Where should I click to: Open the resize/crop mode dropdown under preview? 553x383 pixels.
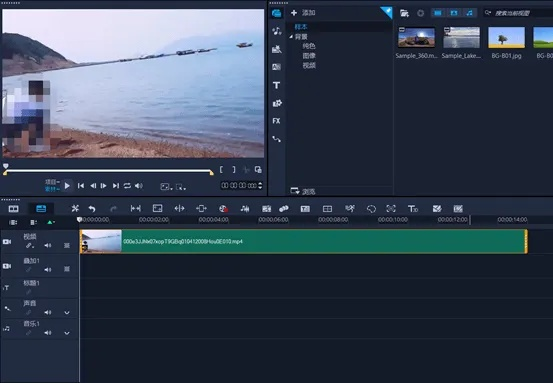181,187
